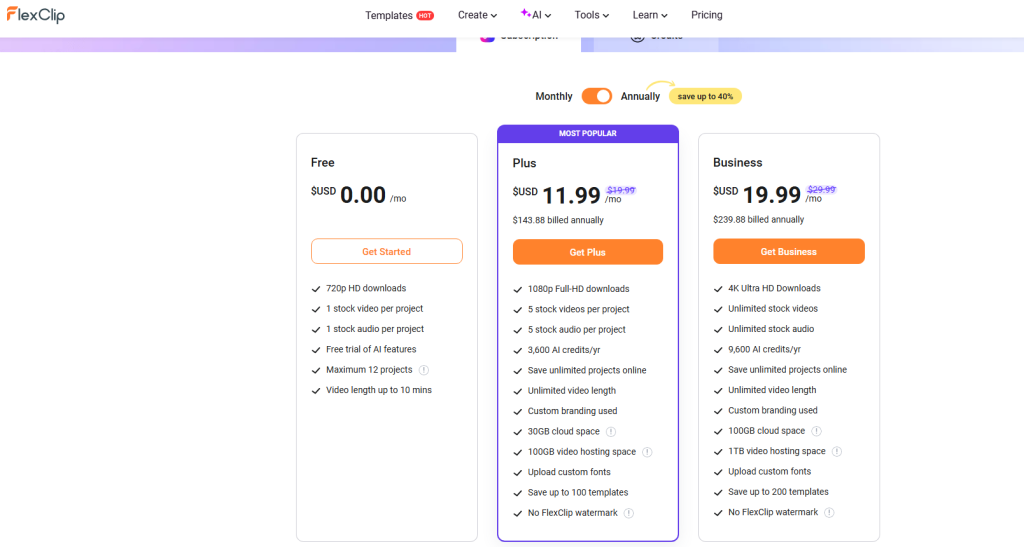Image resolution: width=1024 pixels, height=547 pixels.
Task: Click the FlexClip logo
Action: click(x=36, y=14)
